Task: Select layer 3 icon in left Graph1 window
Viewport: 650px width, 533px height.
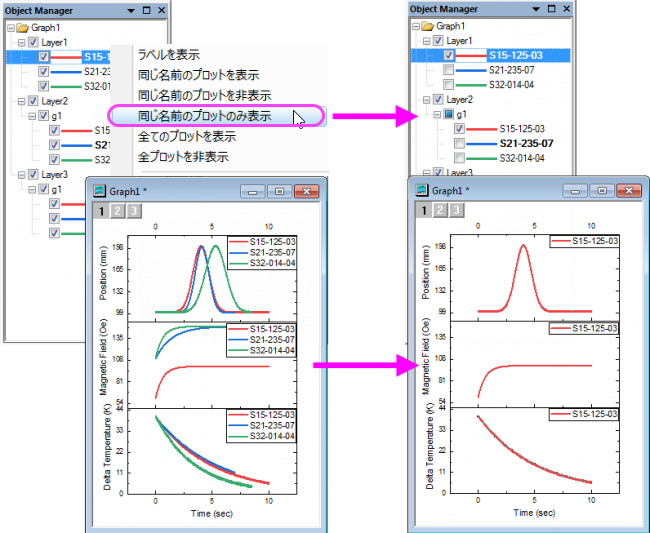Action: 133,211
